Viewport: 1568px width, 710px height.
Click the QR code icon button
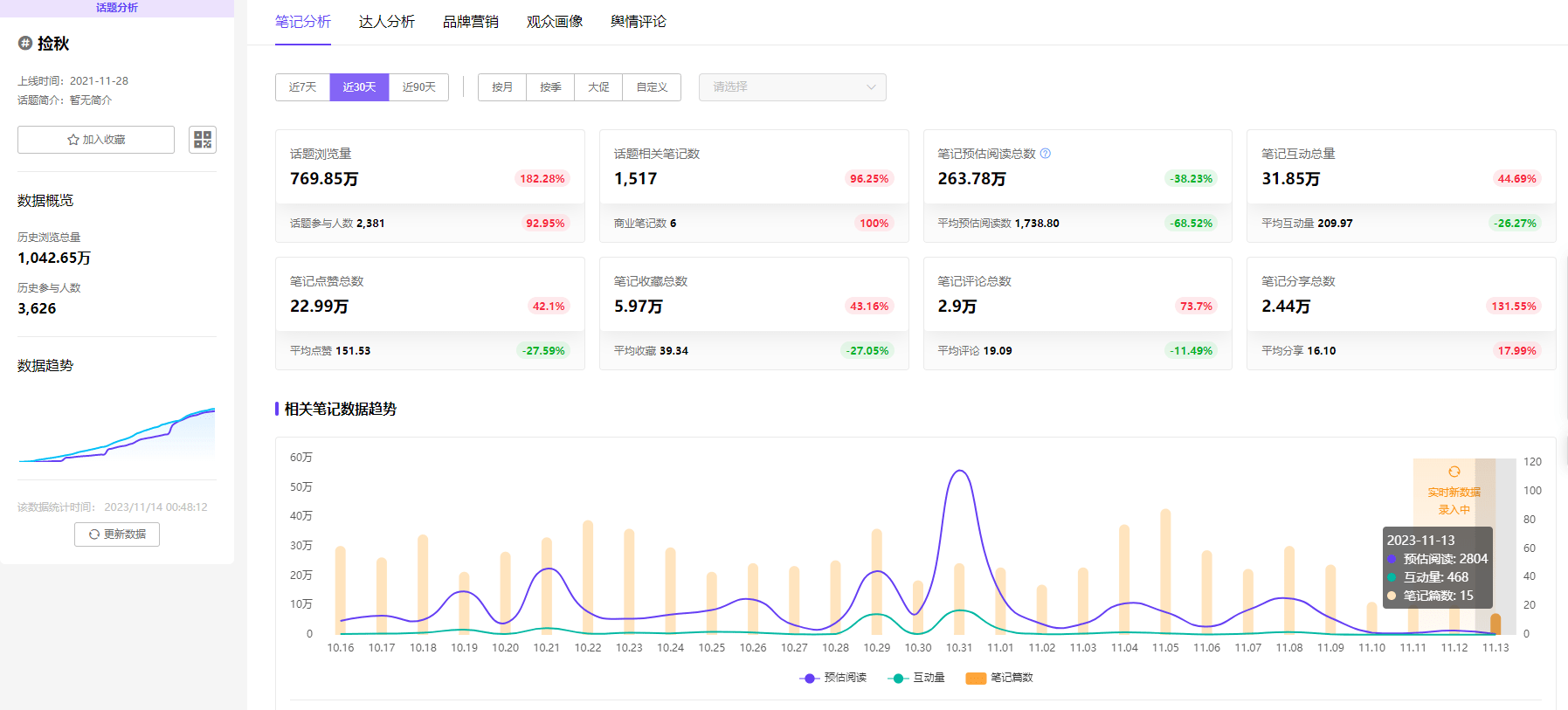tap(203, 140)
